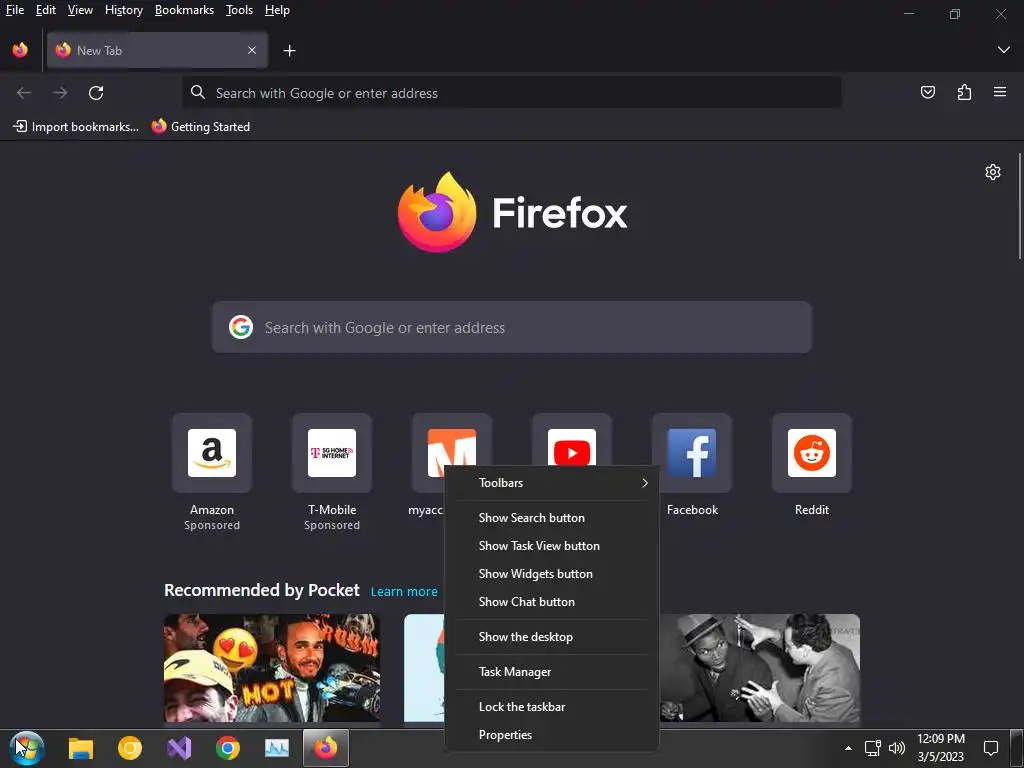Screen dimensions: 1024x768
Task: Go forward with the forward arrow
Action: coord(60,93)
